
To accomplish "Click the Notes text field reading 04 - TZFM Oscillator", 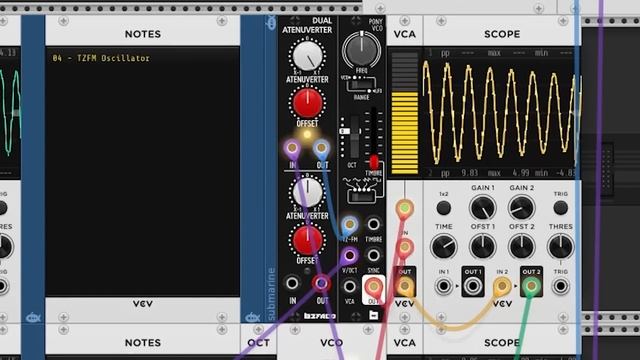I will pyautogui.click(x=142, y=171).
